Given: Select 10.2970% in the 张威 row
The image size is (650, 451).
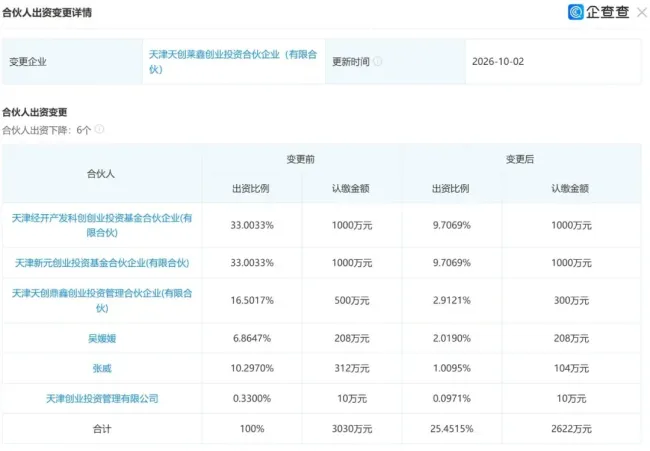Looking at the screenshot, I should tap(252, 368).
